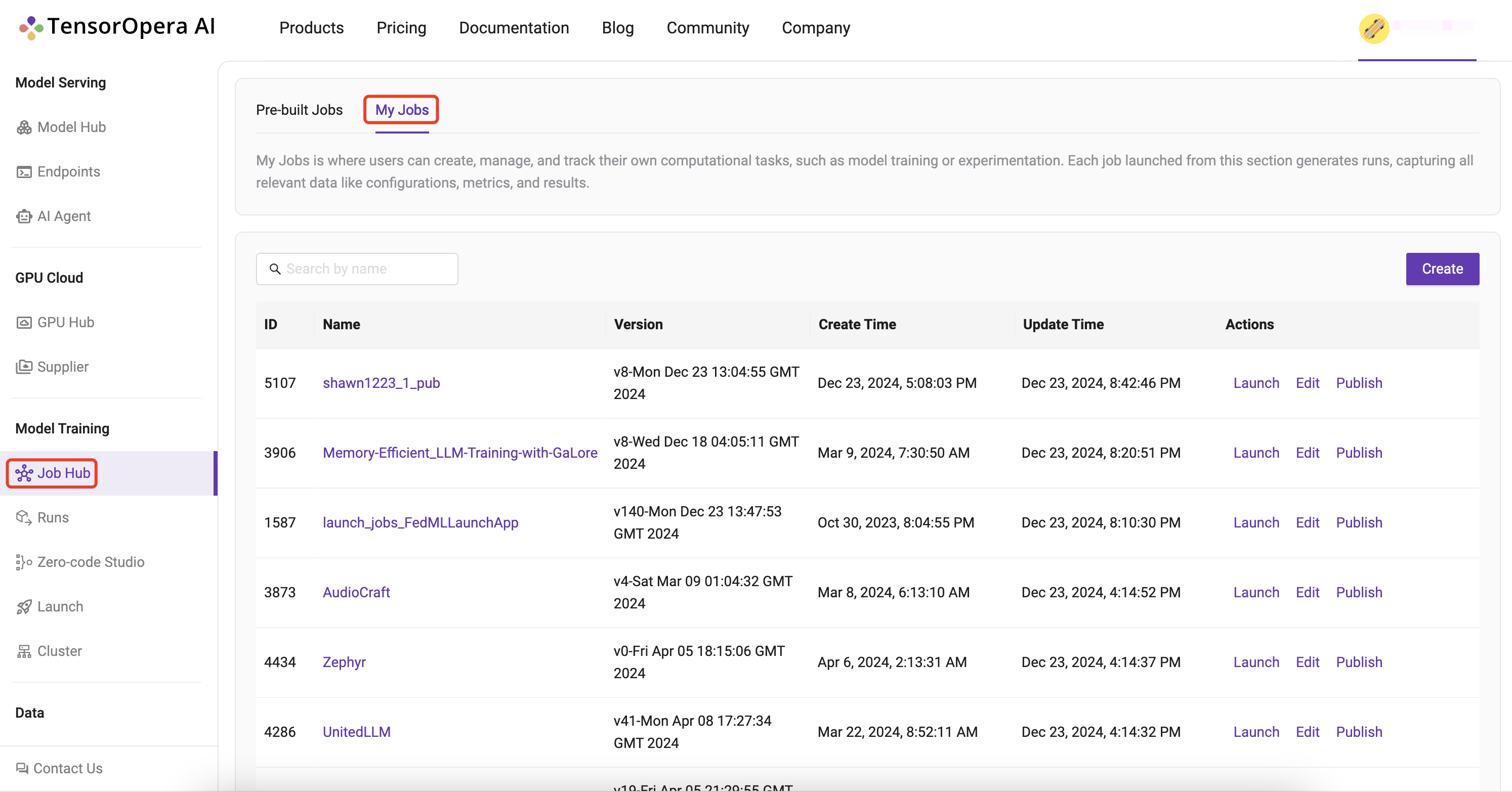This screenshot has height=792, width=1512.
Task: Click the TensorOpera AI logo
Action: pos(117,27)
